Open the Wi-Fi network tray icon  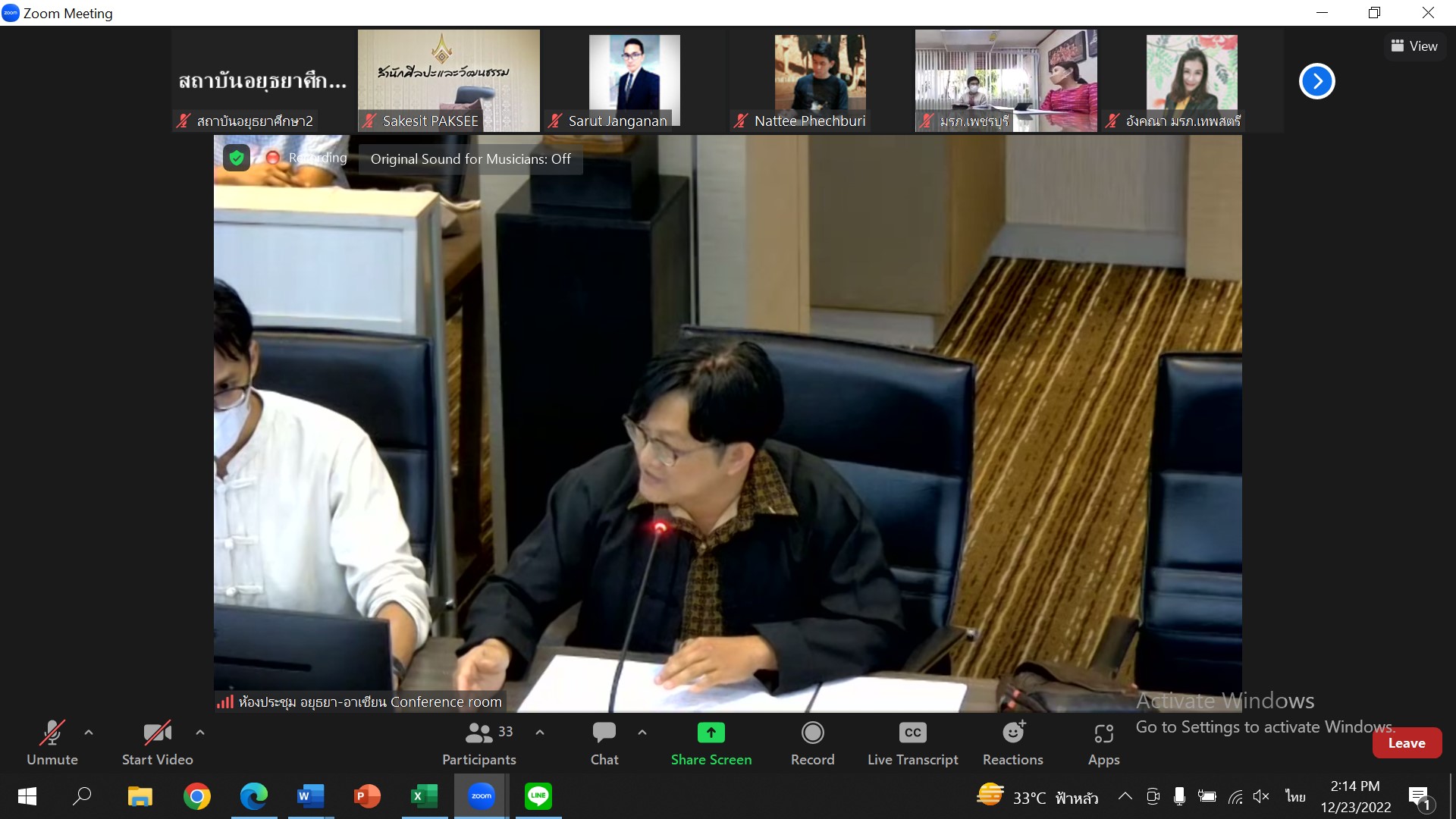coord(1235,796)
